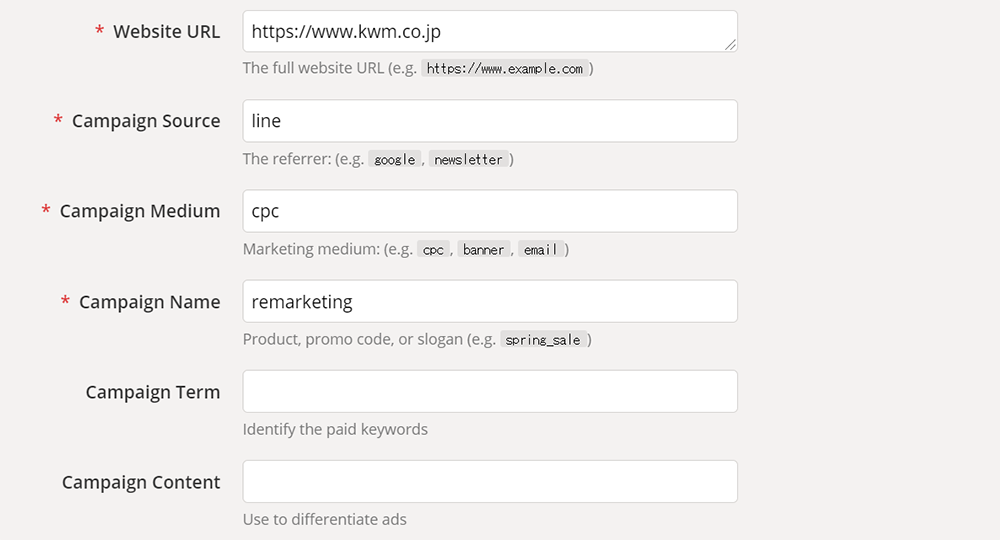Image resolution: width=1000 pixels, height=540 pixels.
Task: Select the Campaign Source input containing line
Action: click(x=490, y=120)
